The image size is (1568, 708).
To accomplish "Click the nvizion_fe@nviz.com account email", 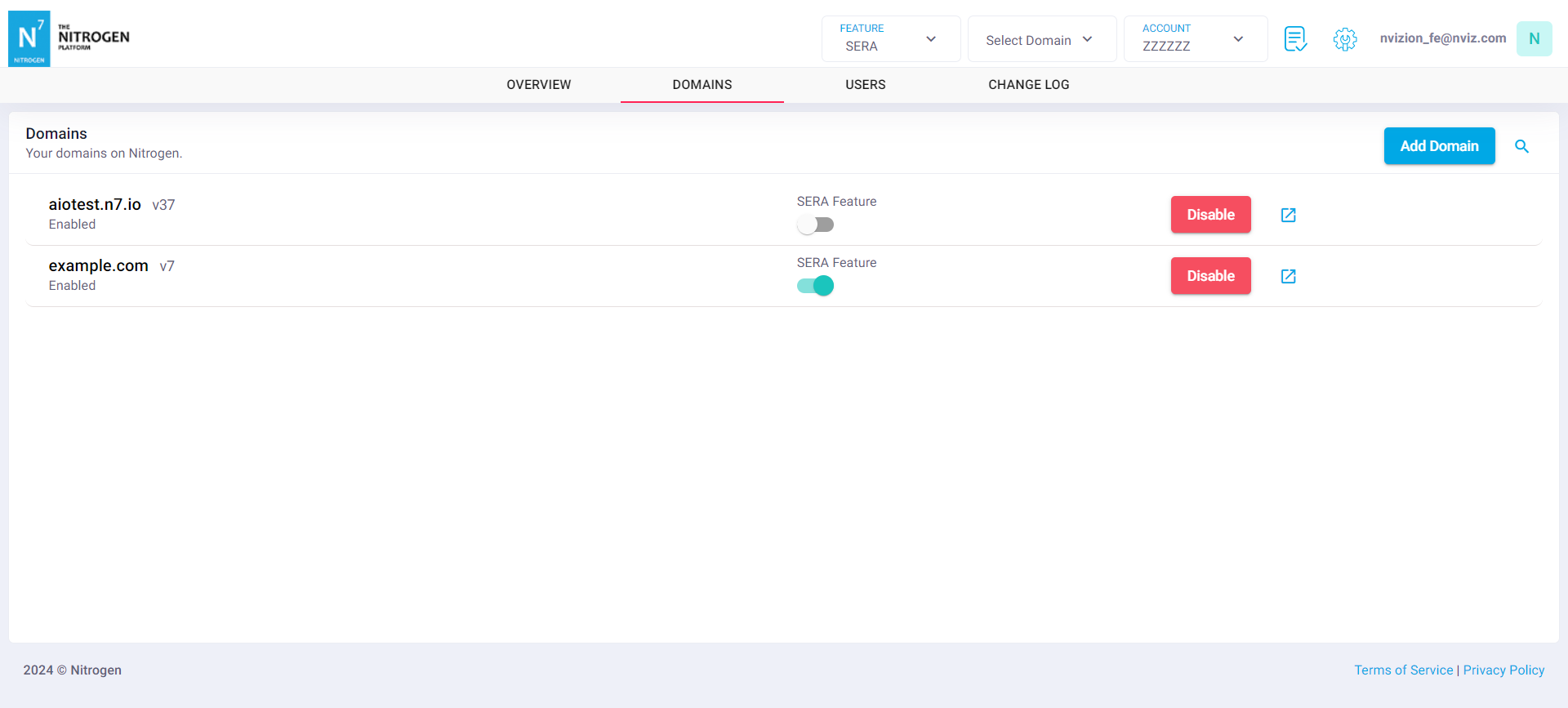I will (1442, 38).
